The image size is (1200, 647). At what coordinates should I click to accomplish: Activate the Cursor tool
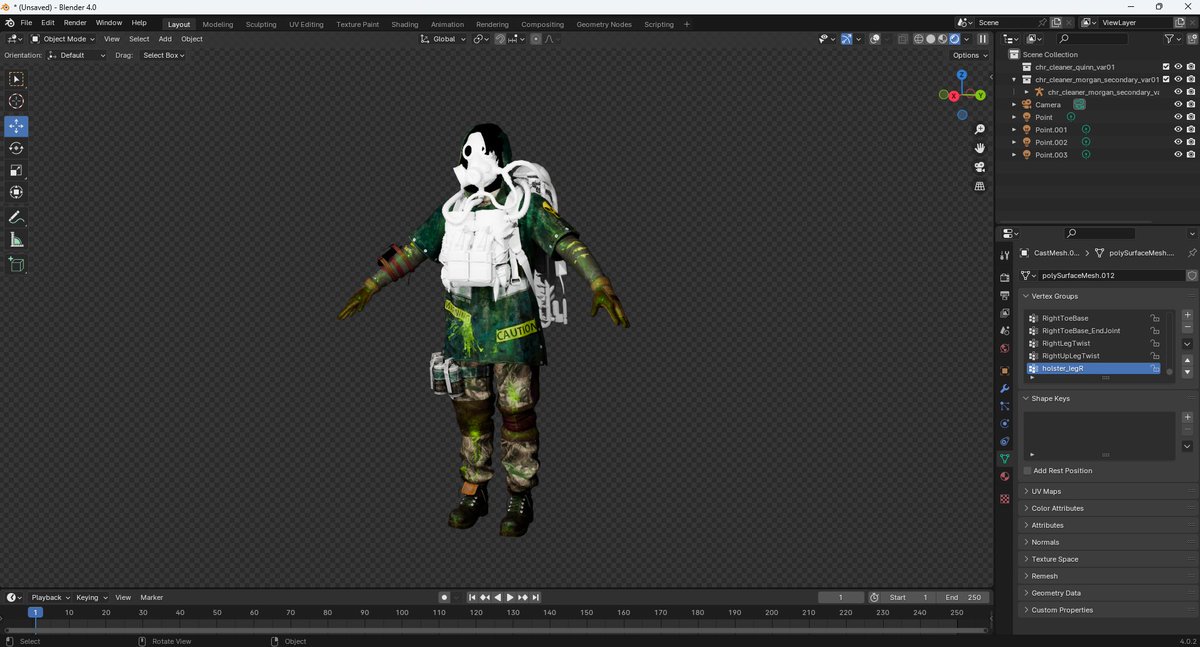coord(16,101)
